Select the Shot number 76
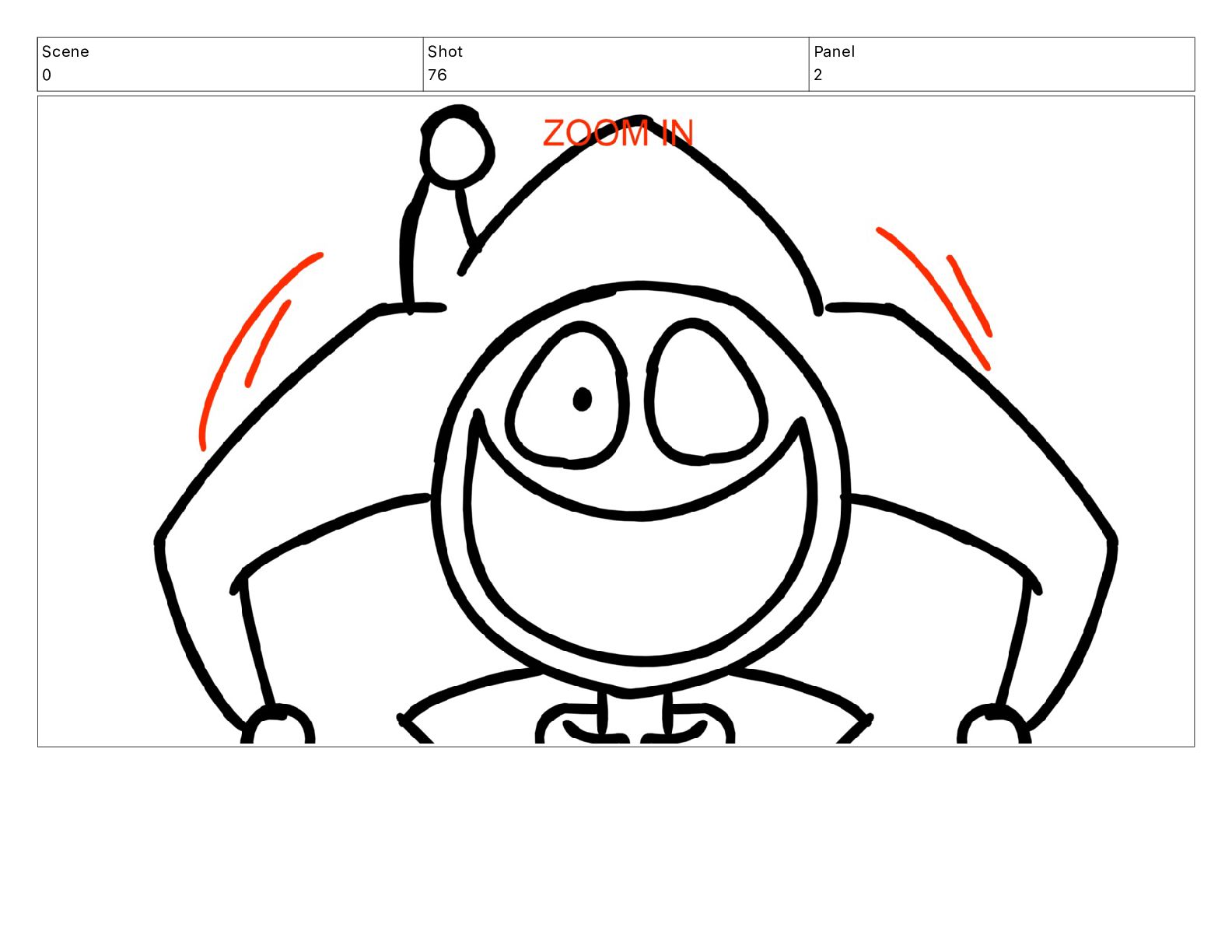Screen dimensions: 1232x952 (437, 75)
